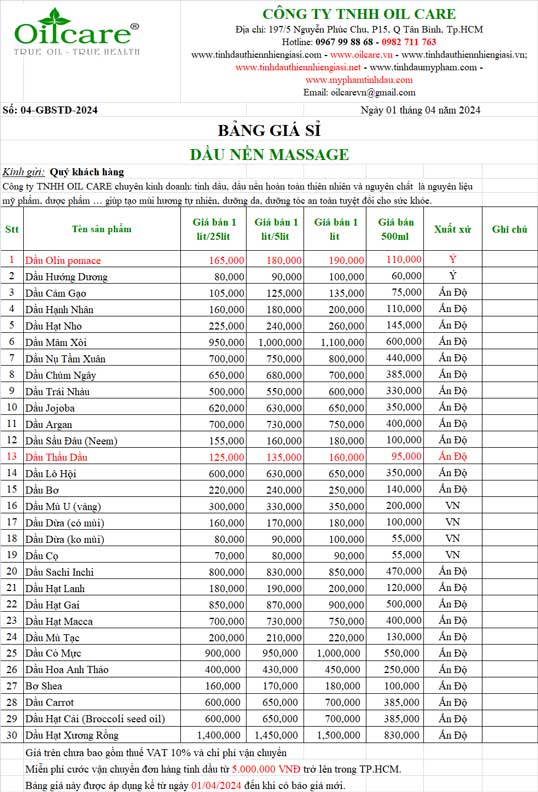Select product Dầu Mâm Xôi
The width and height of the screenshot is (538, 792).
56,342
